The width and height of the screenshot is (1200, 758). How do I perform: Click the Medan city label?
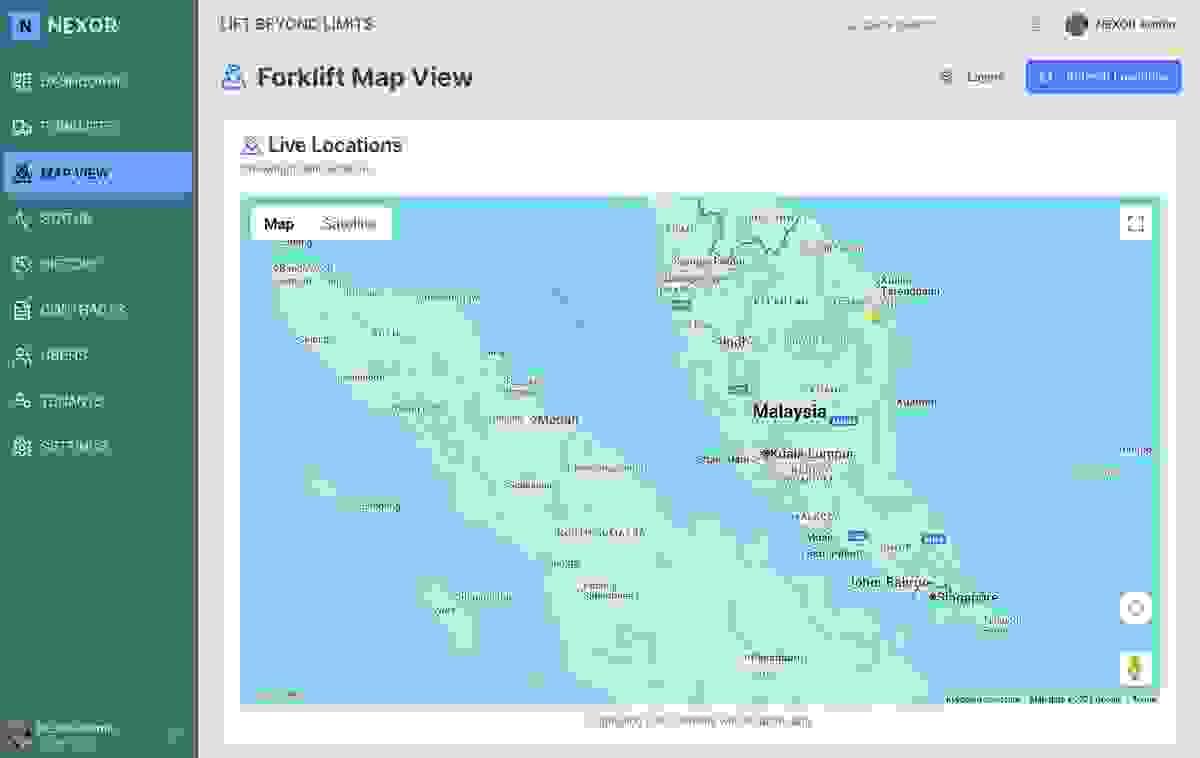pos(556,420)
